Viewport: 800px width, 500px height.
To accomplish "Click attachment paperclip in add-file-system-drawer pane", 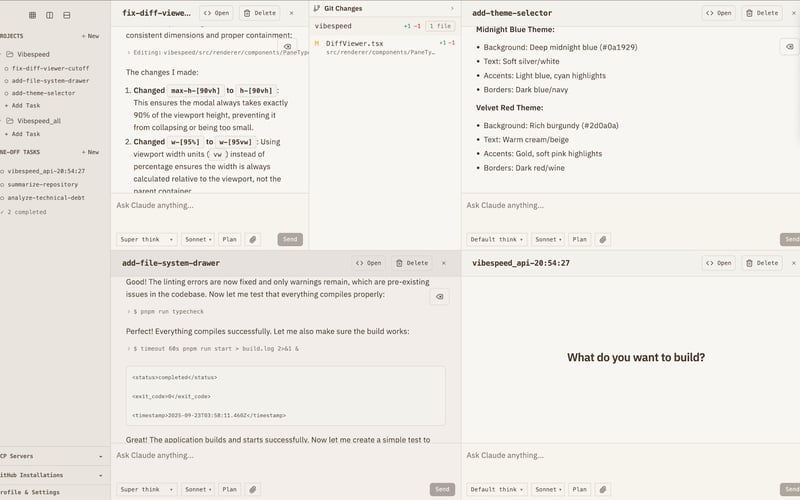I will tap(253, 489).
